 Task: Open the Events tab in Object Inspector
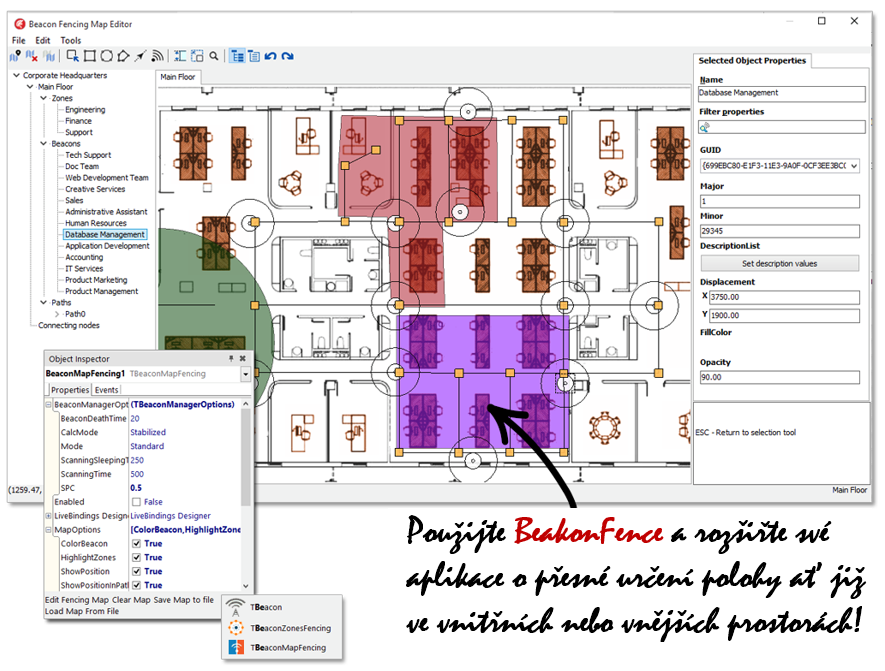pyautogui.click(x=106, y=389)
